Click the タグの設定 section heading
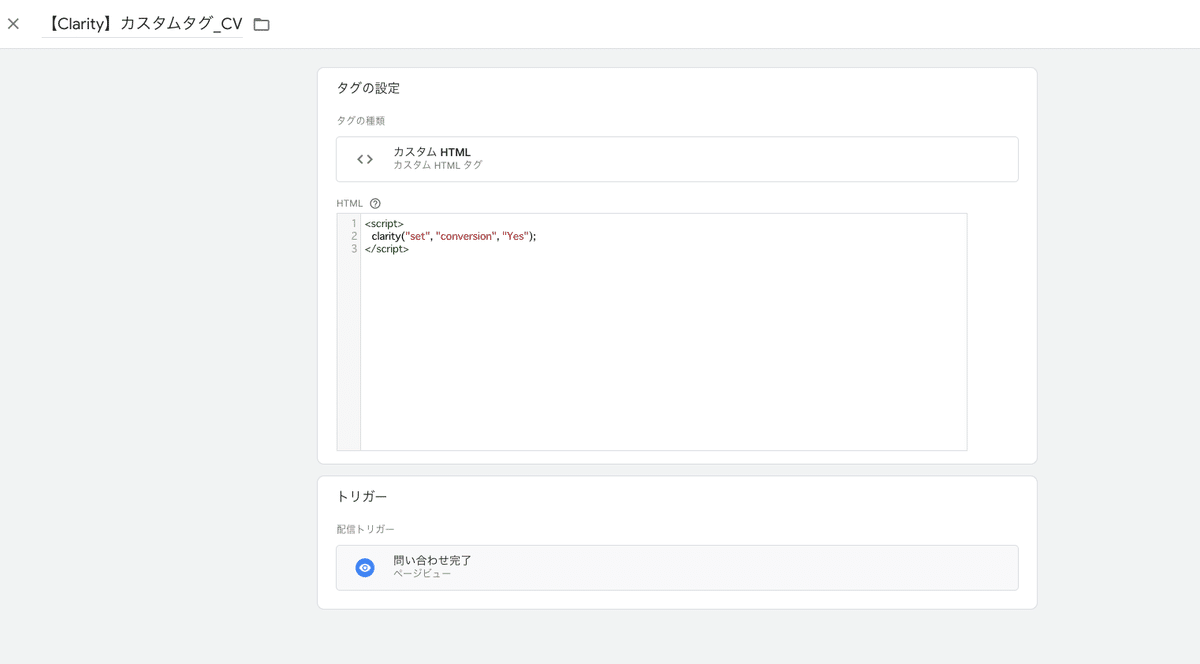1200x664 pixels. (368, 88)
